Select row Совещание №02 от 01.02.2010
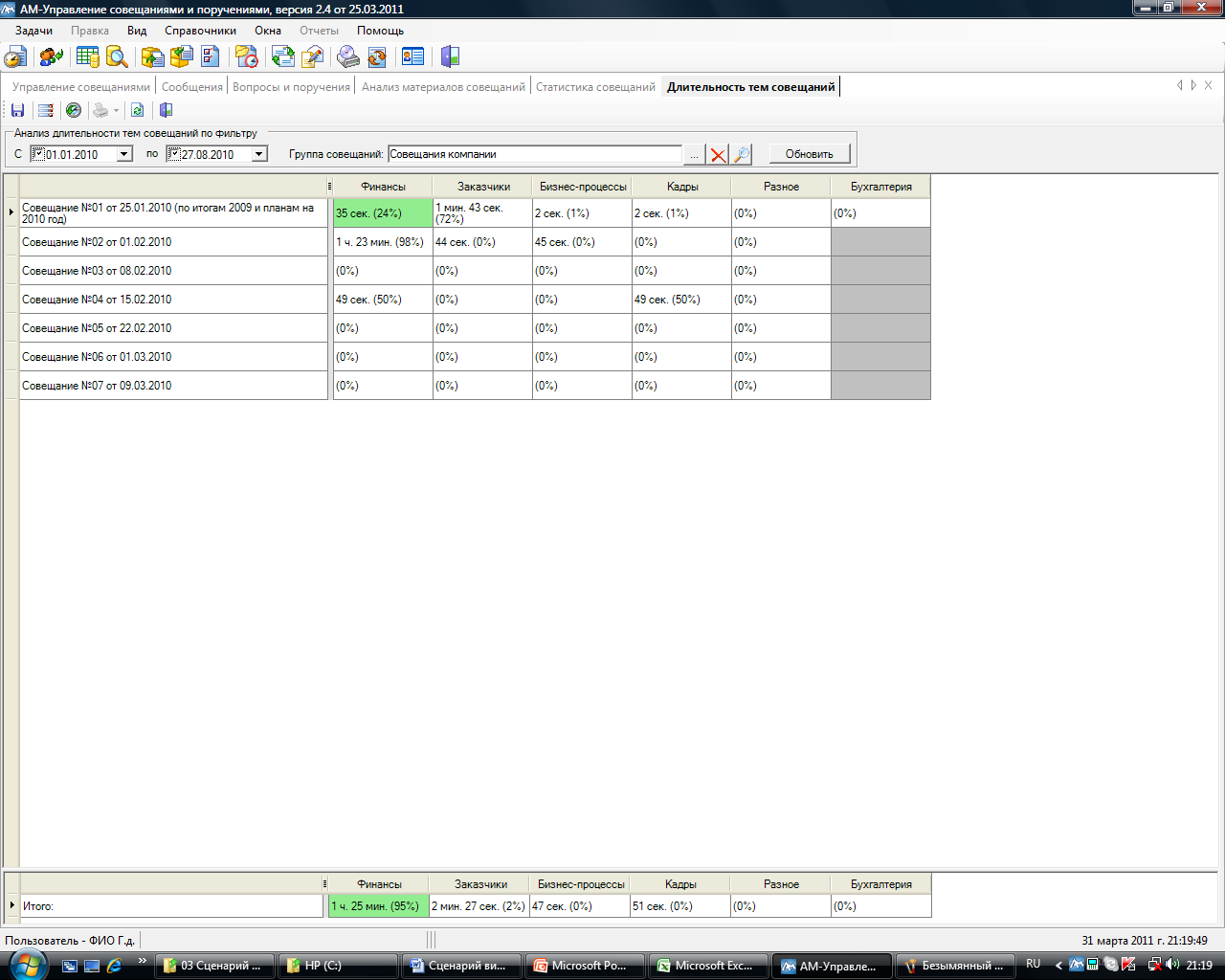 point(173,242)
